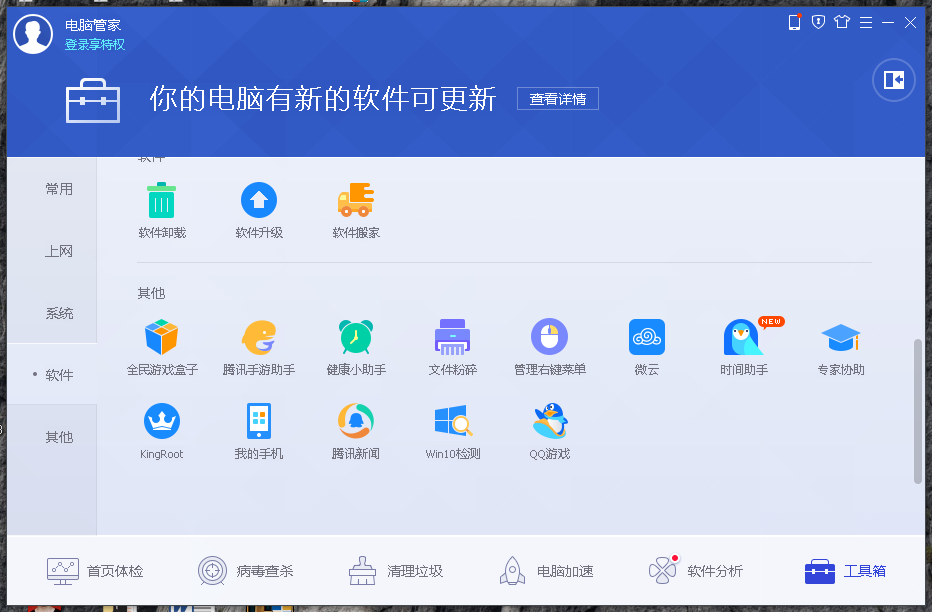Run Win10检测 check tool

click(453, 432)
